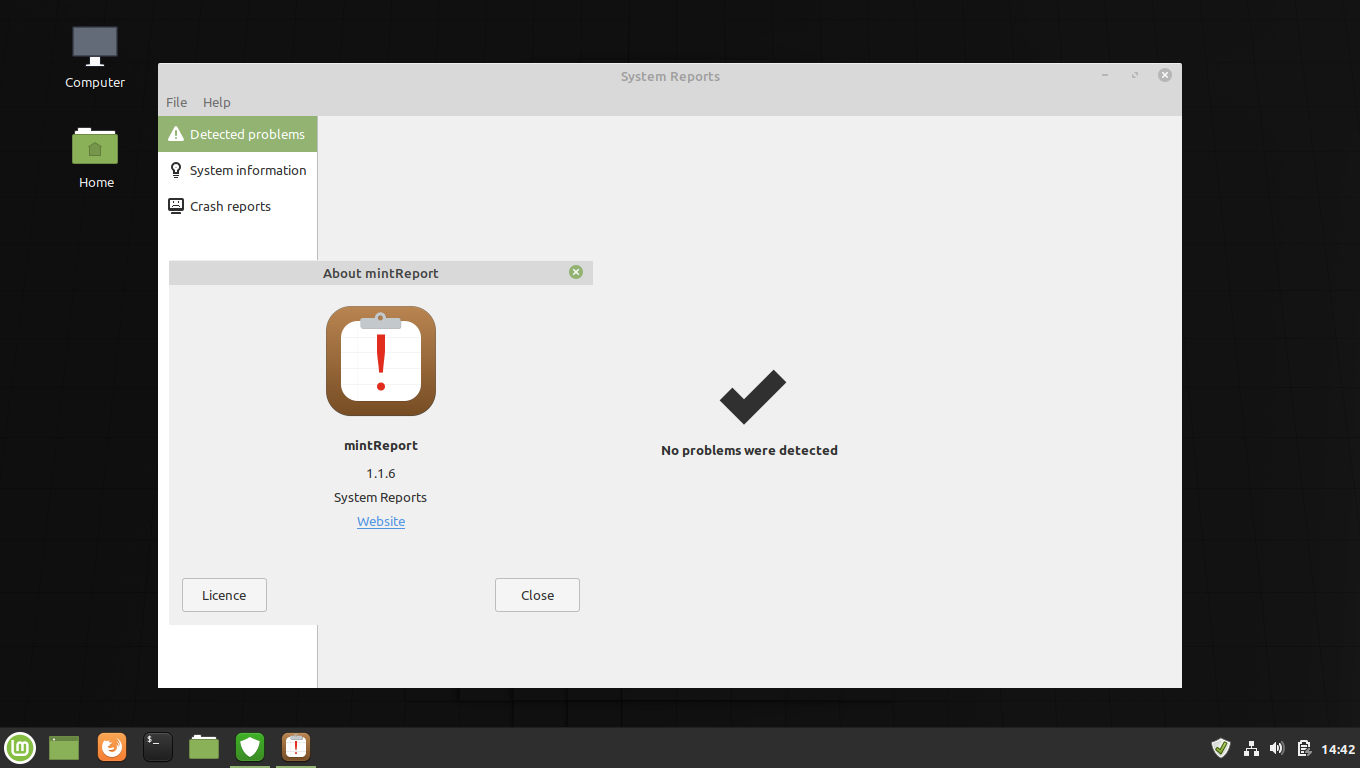Click the "No problems were detected" text
The width and height of the screenshot is (1360, 768).
(x=749, y=450)
